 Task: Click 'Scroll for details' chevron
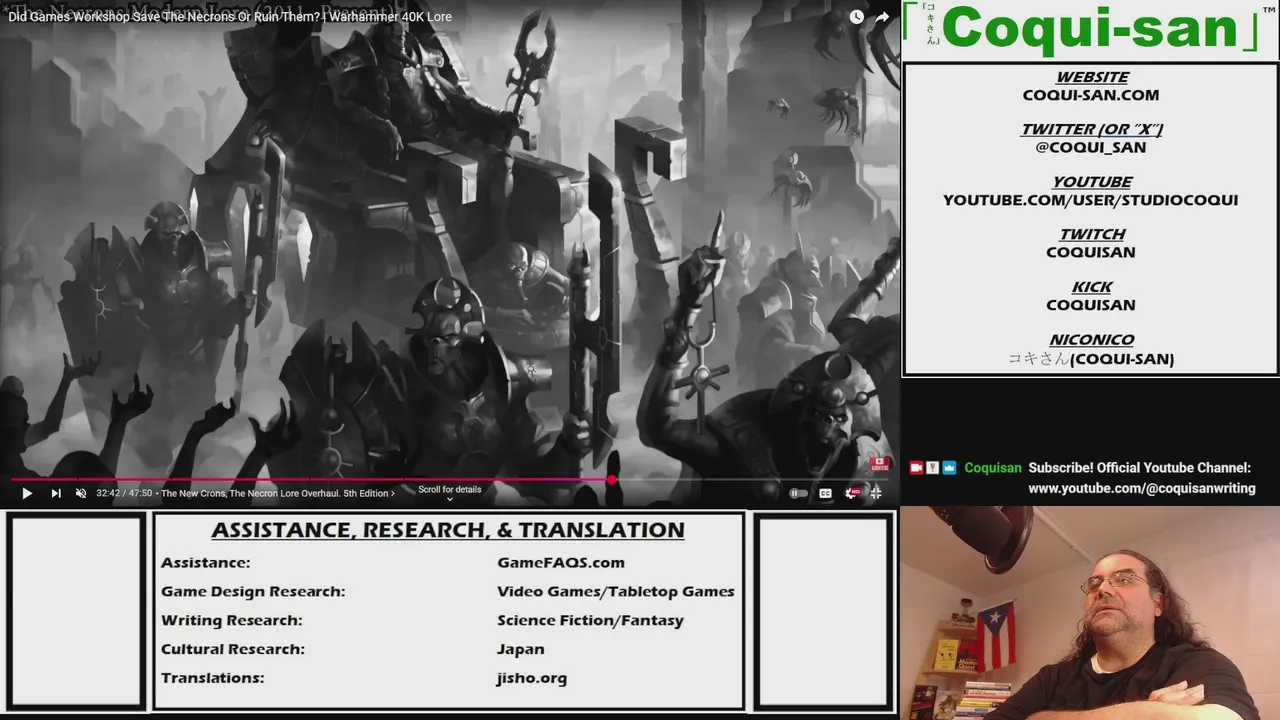tap(449, 499)
